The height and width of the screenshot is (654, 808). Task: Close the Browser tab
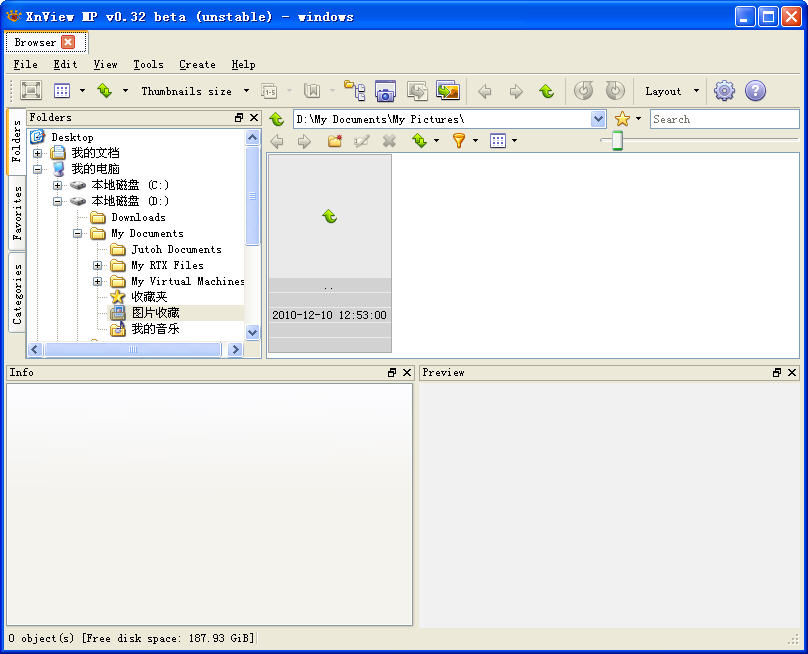(x=68, y=42)
